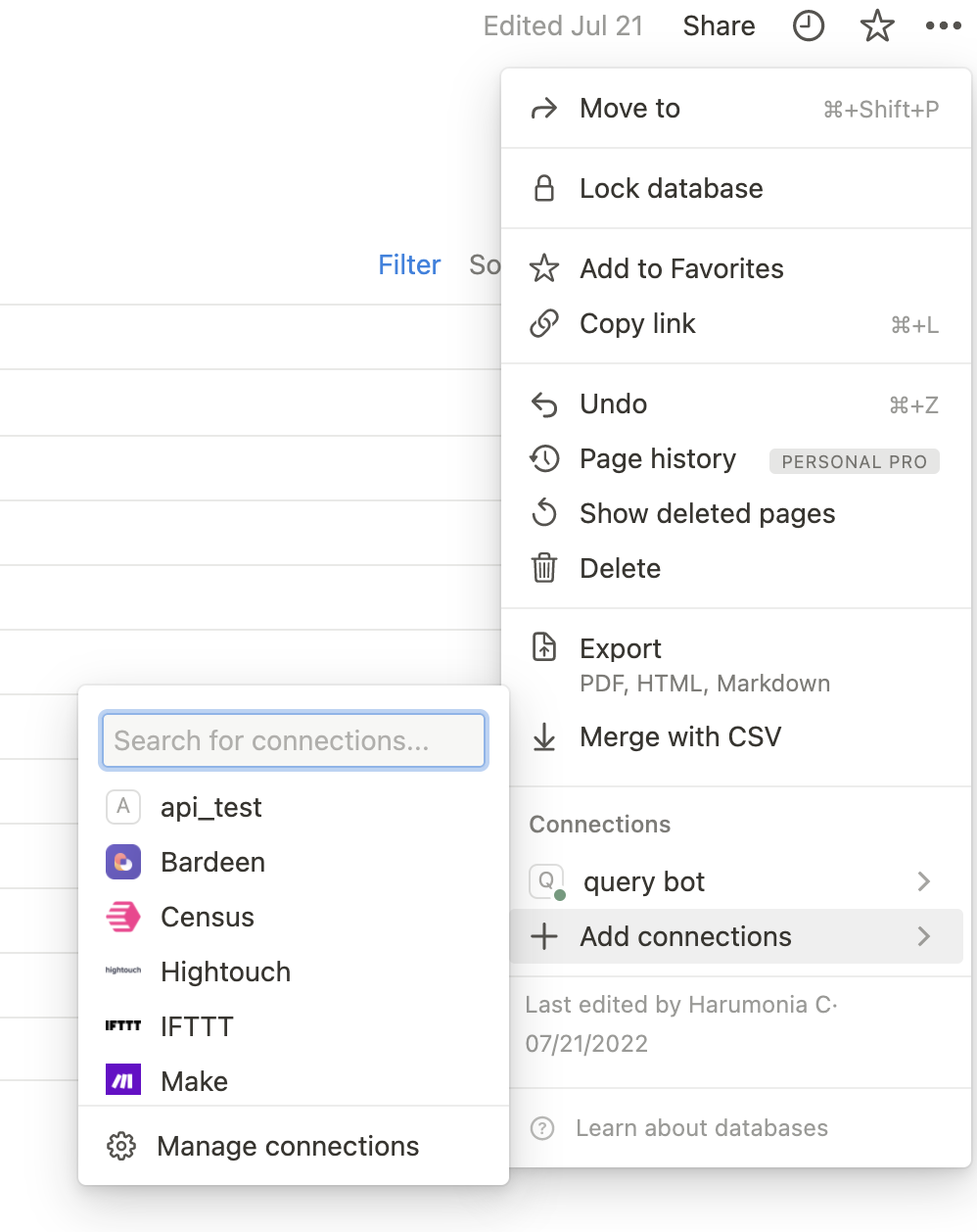
Task: Expand the query bot connection chevron
Action: (923, 881)
